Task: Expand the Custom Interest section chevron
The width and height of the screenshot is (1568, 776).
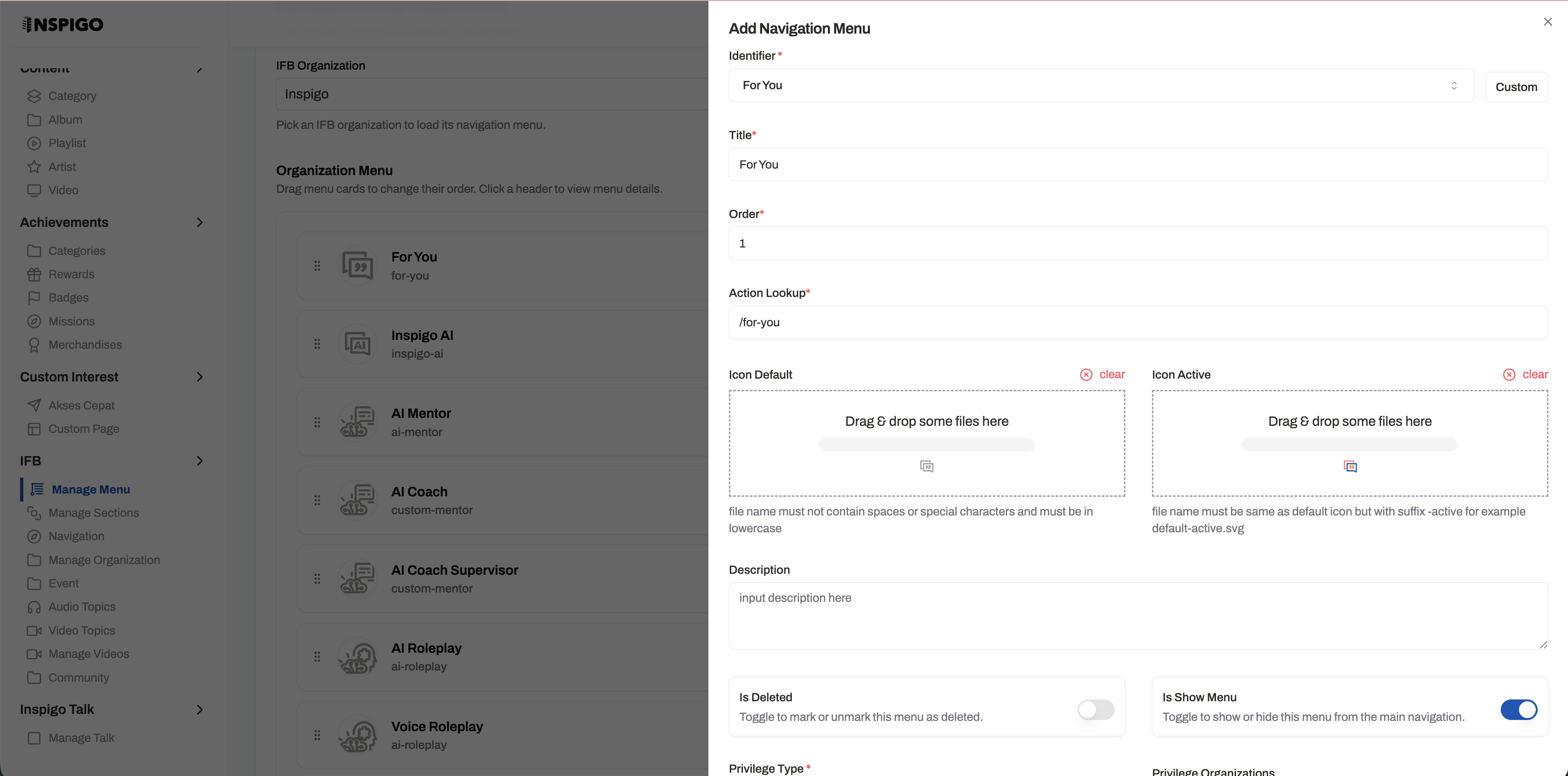Action: pyautogui.click(x=199, y=377)
